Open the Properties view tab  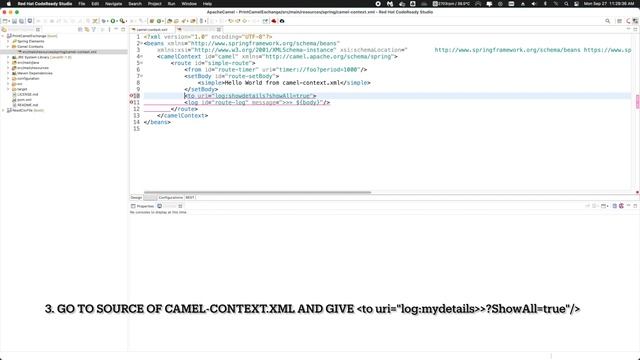[x=142, y=206]
